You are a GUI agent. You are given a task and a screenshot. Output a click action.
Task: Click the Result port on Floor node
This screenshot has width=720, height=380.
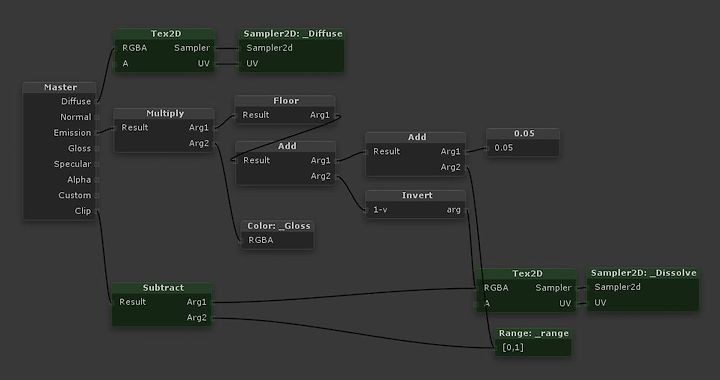(x=256, y=115)
